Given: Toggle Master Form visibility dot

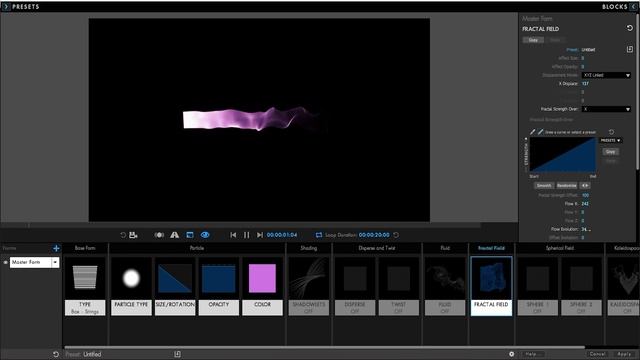Looking at the screenshot, I should (x=5, y=262).
